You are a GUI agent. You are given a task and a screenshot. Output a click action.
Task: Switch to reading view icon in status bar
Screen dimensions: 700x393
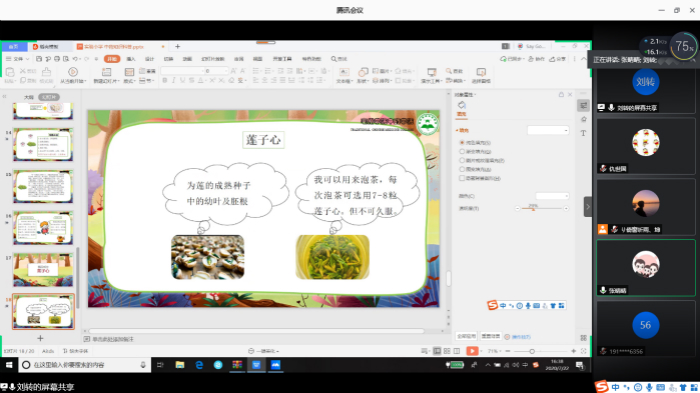tap(457, 351)
